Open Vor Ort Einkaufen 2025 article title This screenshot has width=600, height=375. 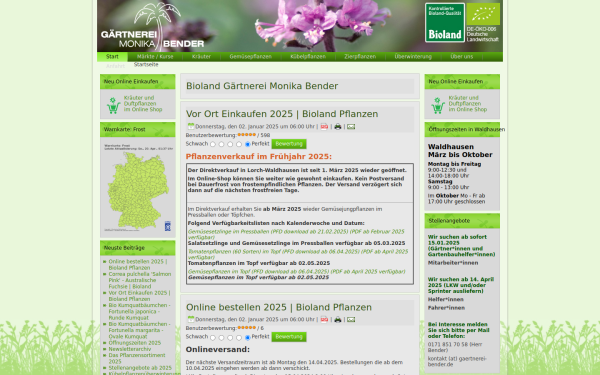282,114
